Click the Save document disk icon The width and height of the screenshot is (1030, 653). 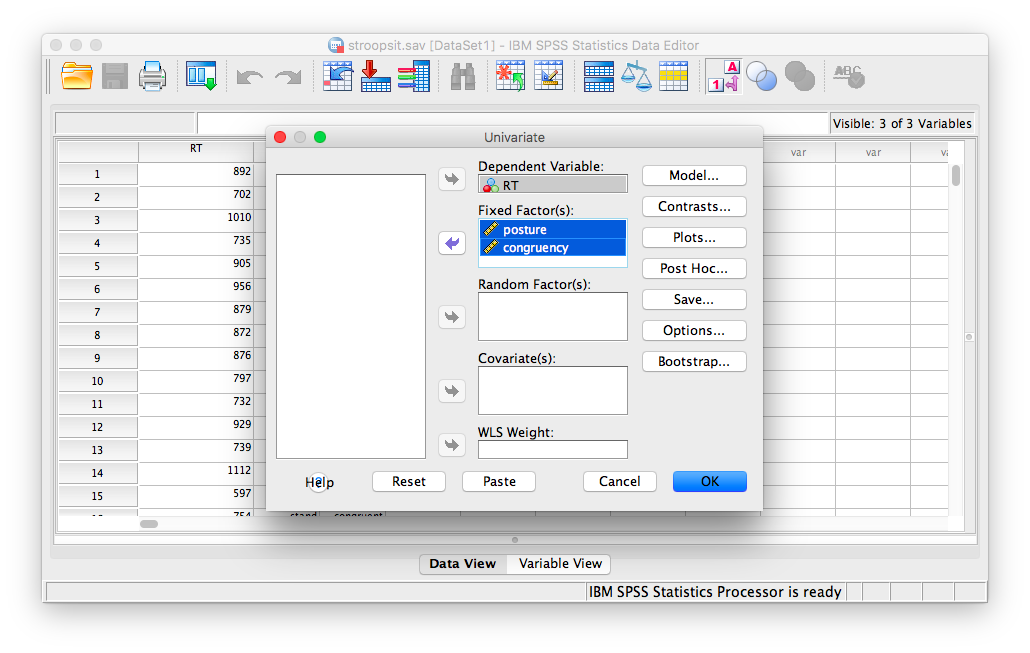115,76
